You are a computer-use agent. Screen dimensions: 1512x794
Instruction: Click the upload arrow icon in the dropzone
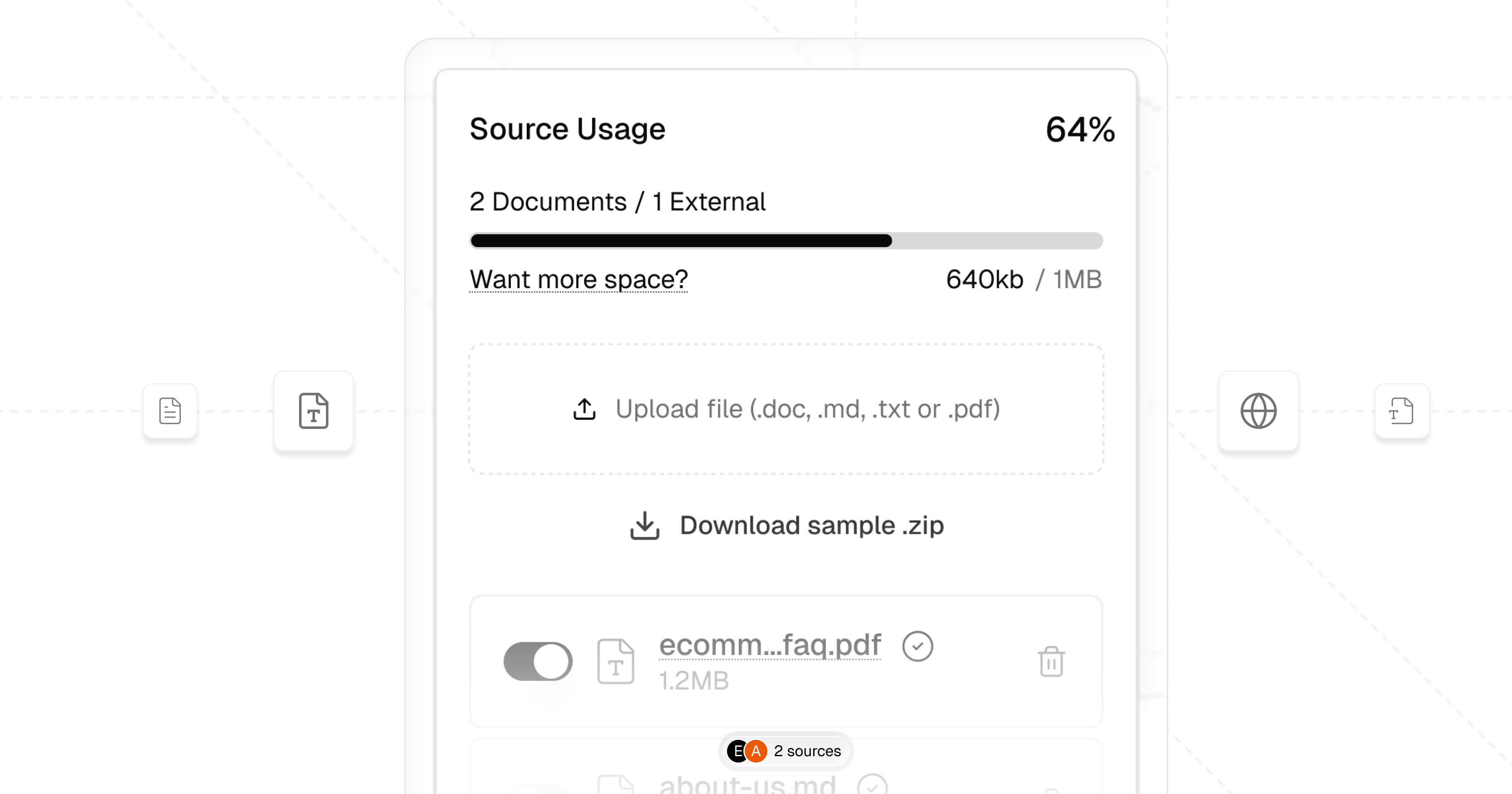pyautogui.click(x=583, y=409)
